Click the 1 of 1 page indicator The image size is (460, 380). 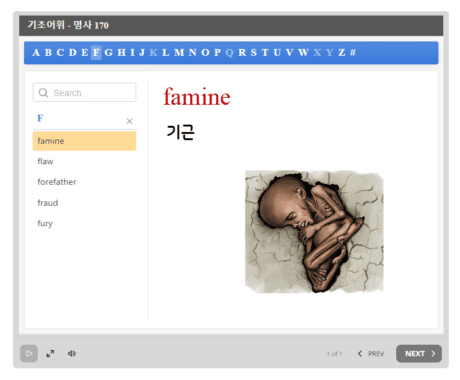[x=334, y=354]
